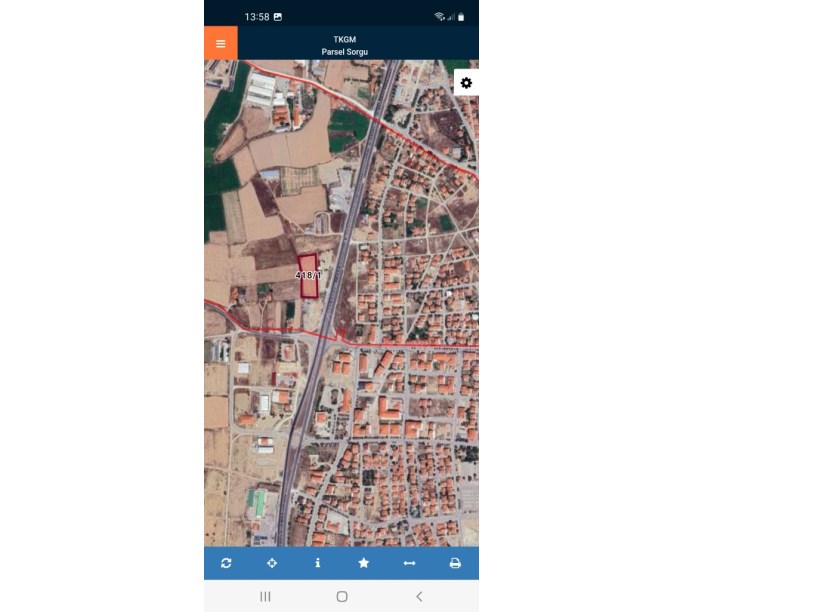Tap Android back navigation button
Image resolution: width=816 pixels, height=612 pixels.
tap(419, 596)
